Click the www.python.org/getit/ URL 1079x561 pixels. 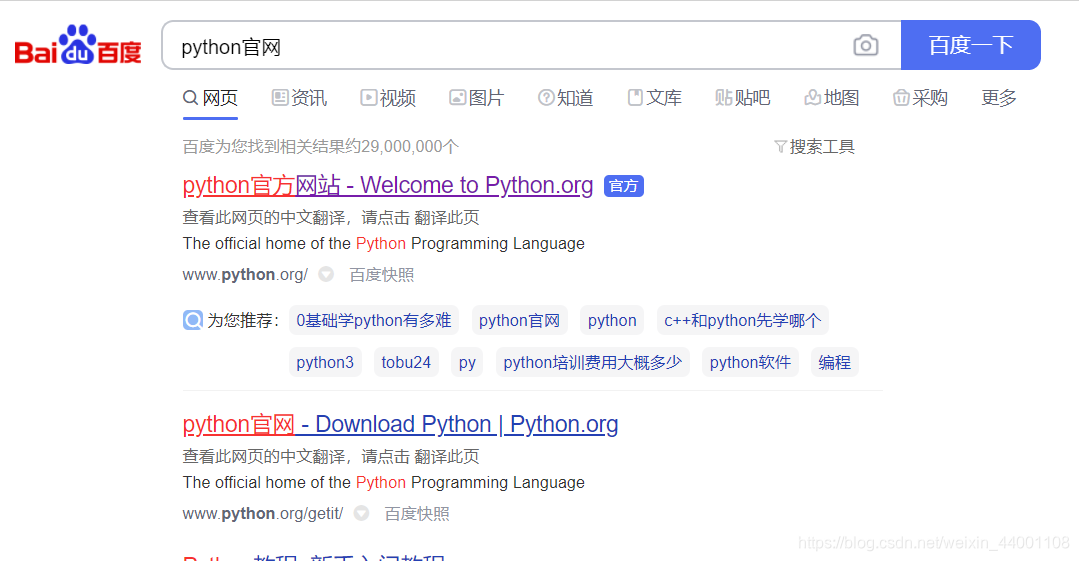tap(263, 514)
